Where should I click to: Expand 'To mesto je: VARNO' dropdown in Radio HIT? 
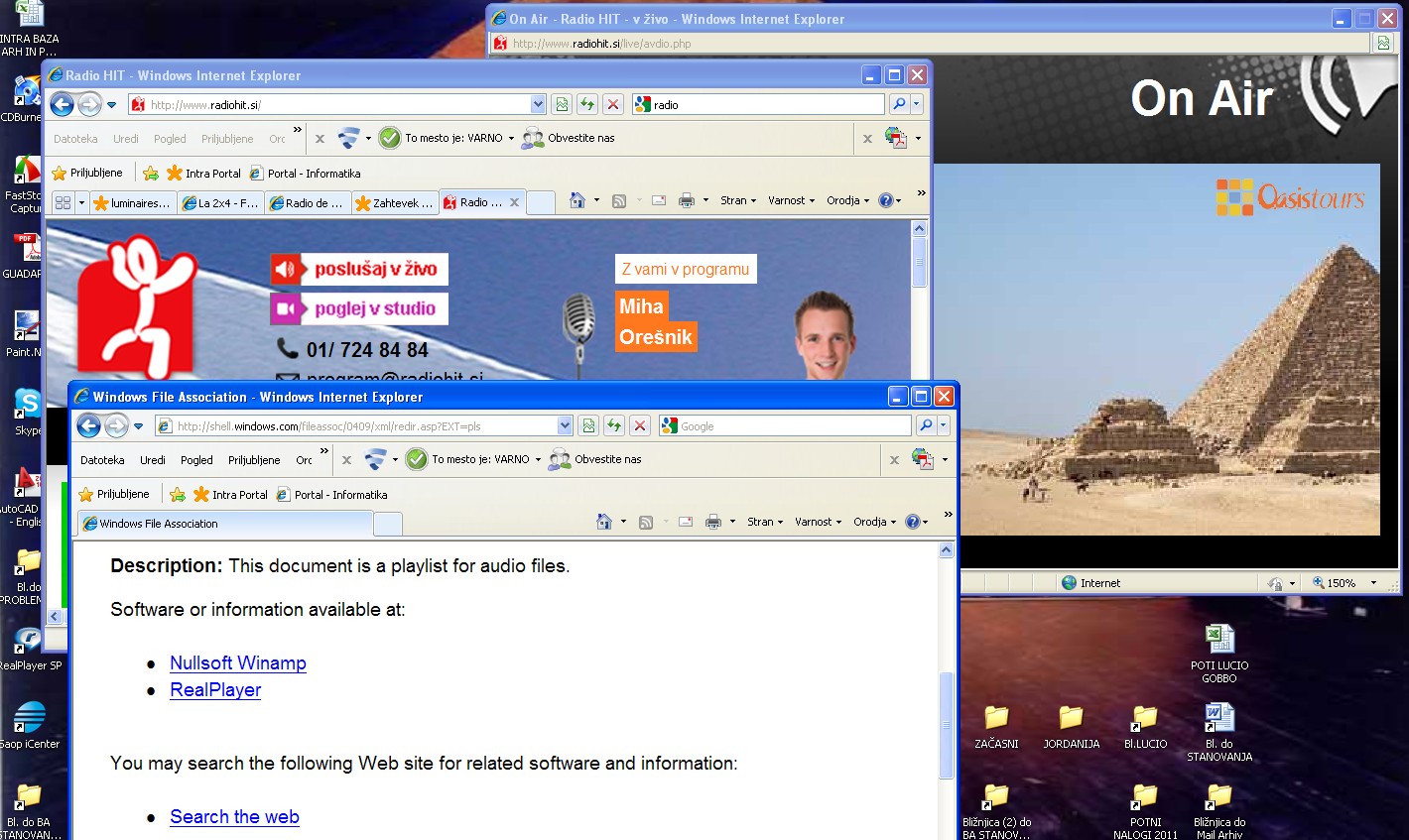click(511, 139)
